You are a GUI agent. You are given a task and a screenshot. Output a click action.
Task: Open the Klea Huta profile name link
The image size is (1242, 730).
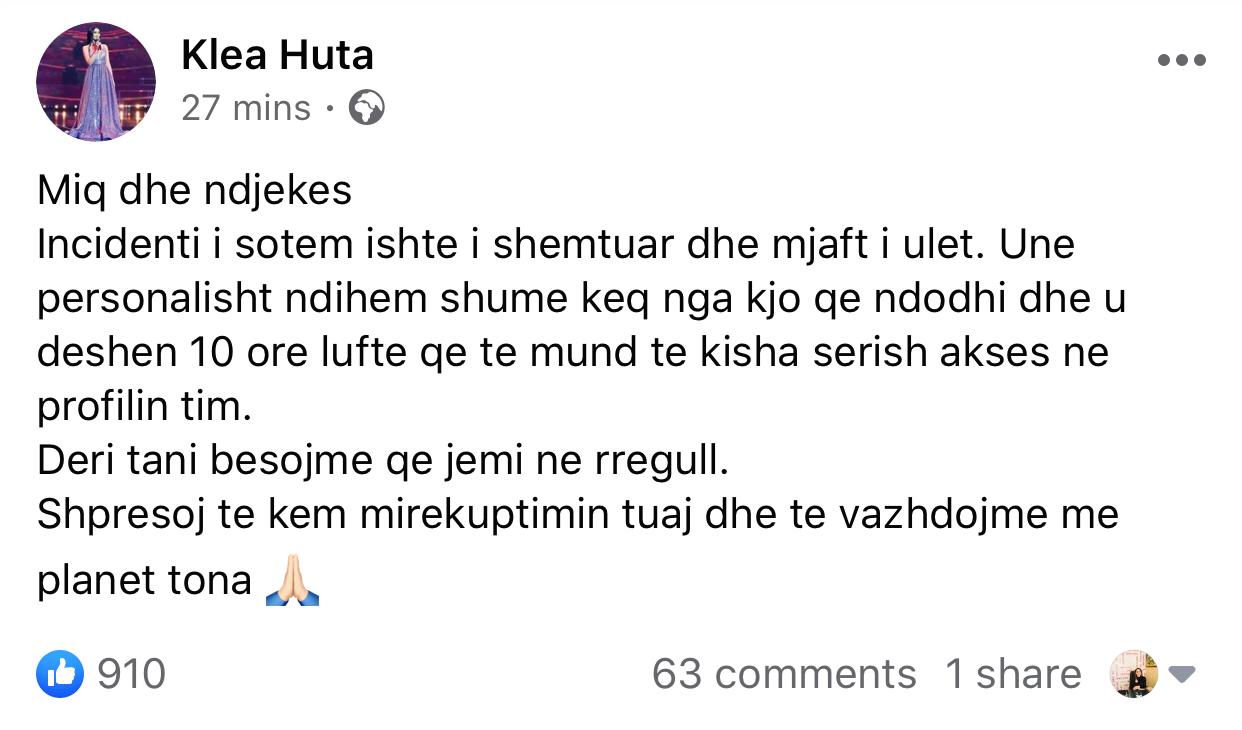click(x=277, y=55)
